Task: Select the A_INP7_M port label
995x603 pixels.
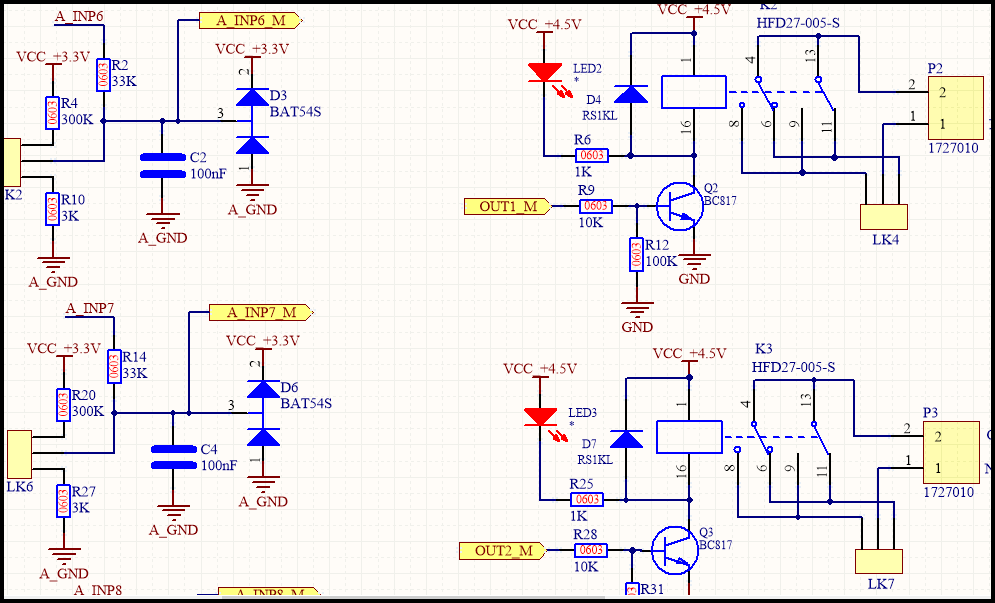Action: 260,312
